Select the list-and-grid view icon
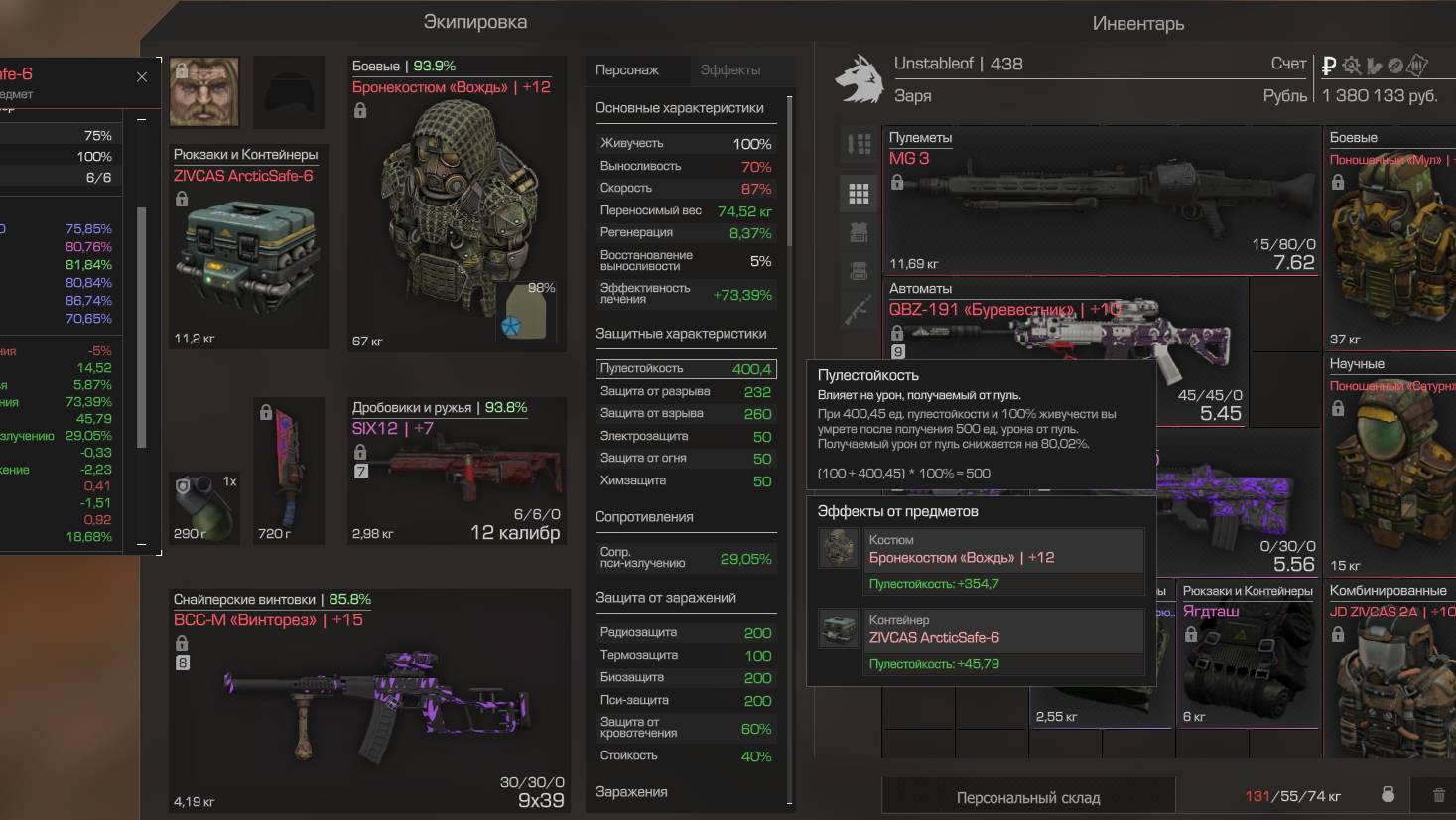The image size is (1456, 820). click(859, 144)
